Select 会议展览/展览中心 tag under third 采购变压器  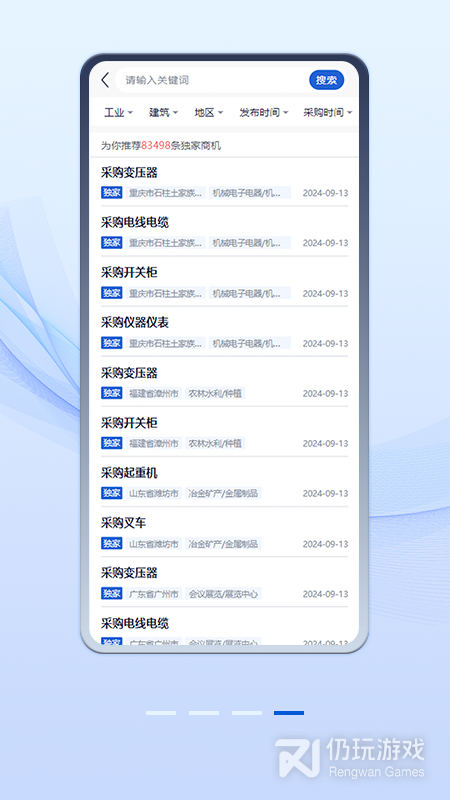tap(223, 594)
